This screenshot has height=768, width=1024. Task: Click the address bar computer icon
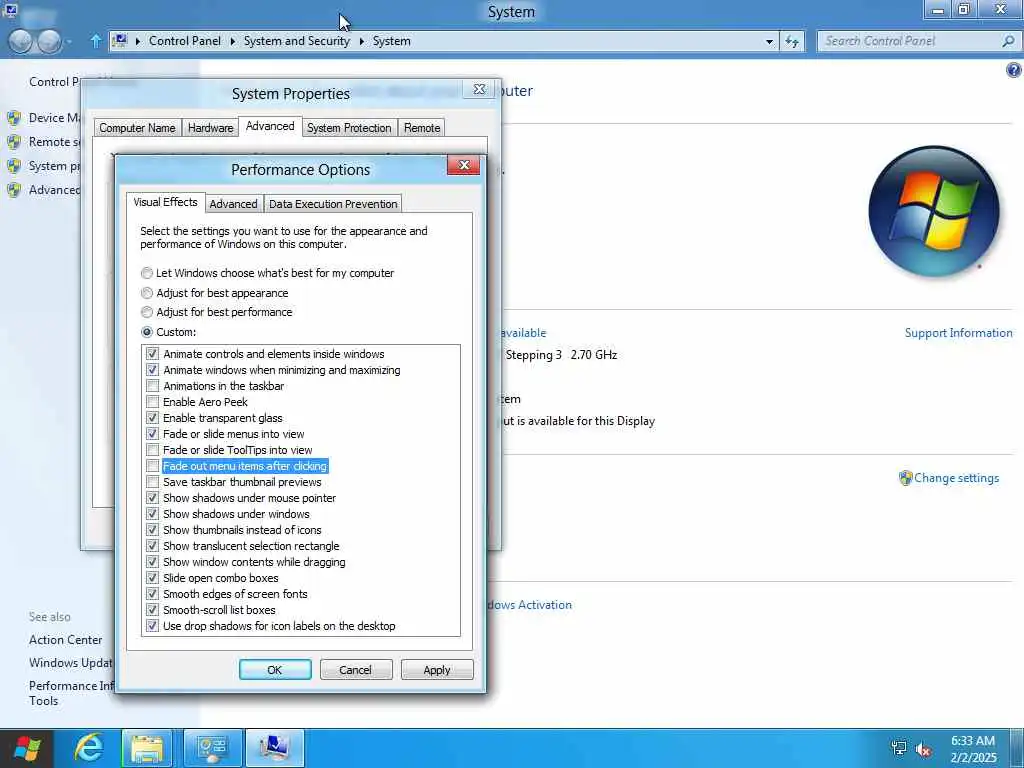(x=120, y=40)
